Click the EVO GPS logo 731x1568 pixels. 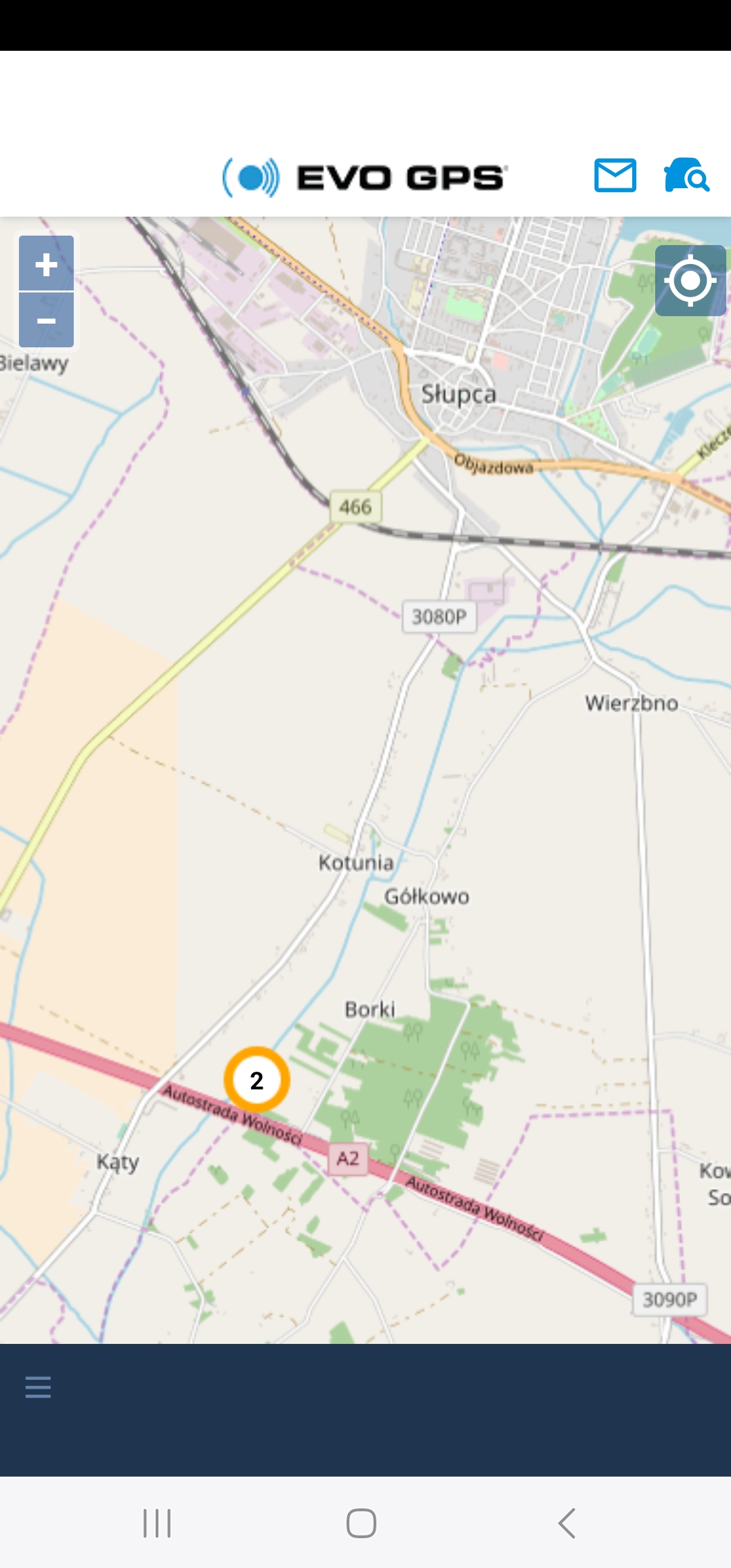(365, 177)
